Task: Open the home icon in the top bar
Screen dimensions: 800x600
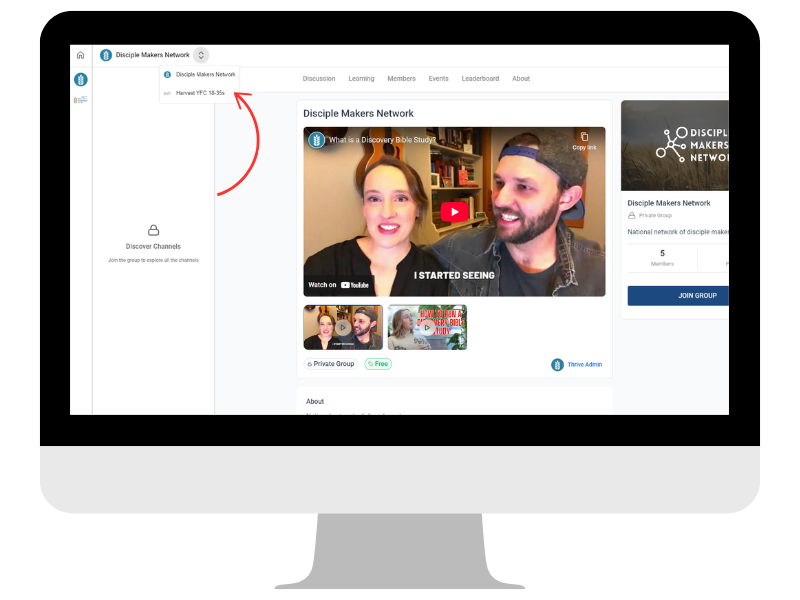Action: (x=81, y=55)
